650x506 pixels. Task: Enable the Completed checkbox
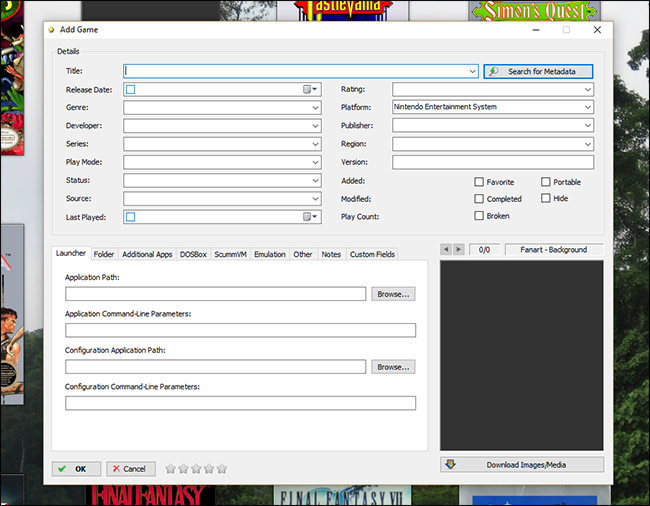(x=479, y=199)
